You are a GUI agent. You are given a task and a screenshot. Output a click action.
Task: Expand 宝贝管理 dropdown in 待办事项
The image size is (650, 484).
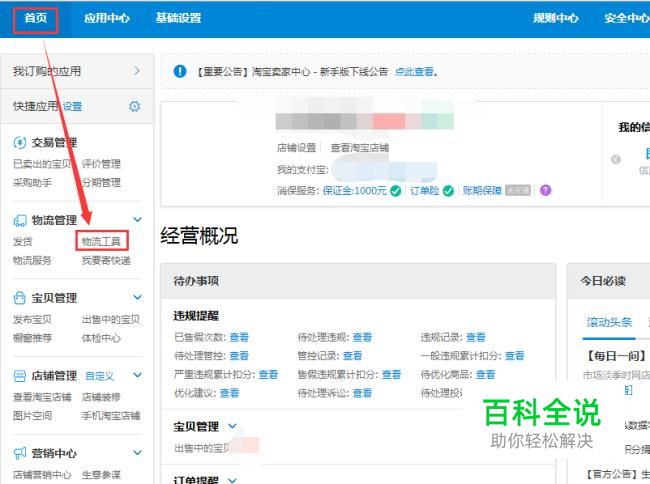pos(233,426)
